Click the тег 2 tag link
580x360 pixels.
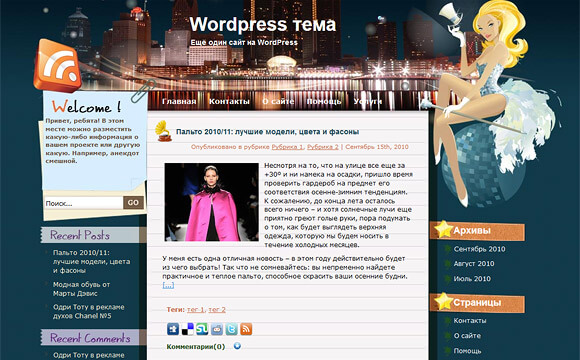(217, 310)
